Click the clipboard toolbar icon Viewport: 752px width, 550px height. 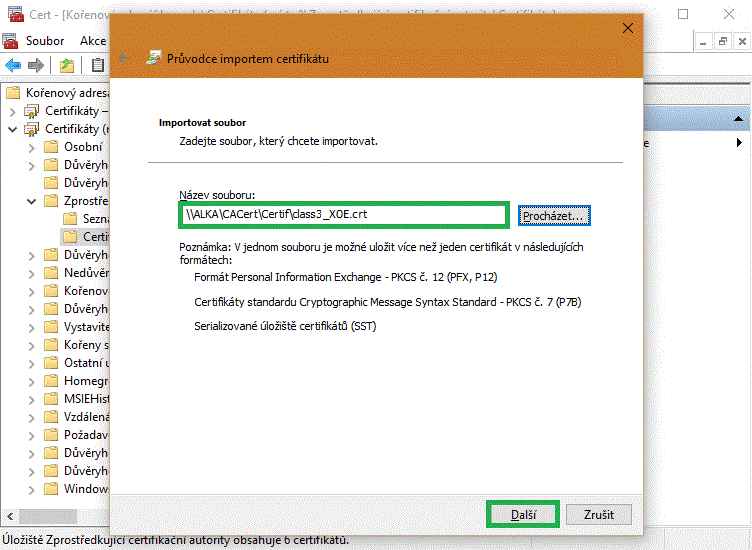pos(98,66)
